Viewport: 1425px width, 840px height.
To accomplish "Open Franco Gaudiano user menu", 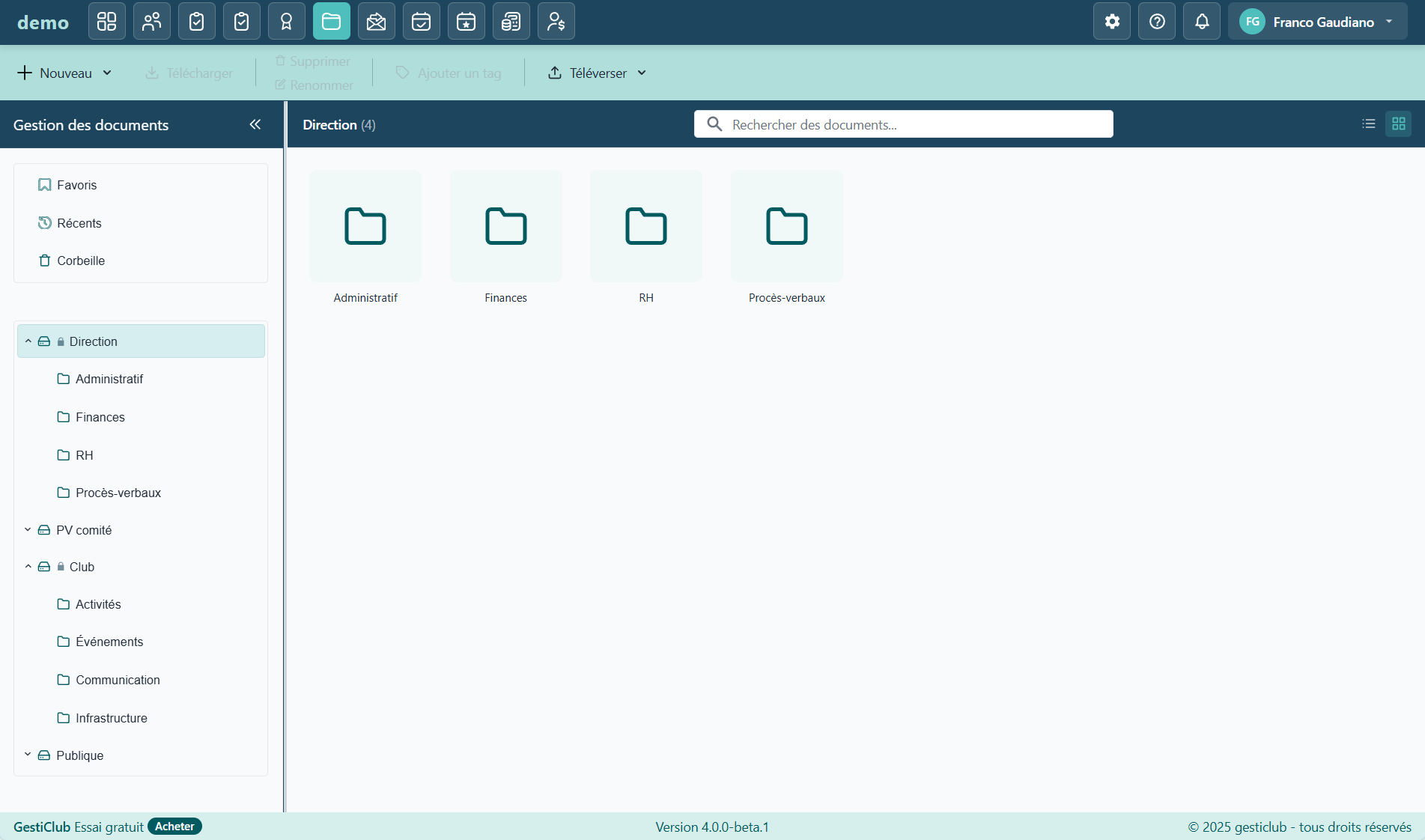I will click(1317, 21).
